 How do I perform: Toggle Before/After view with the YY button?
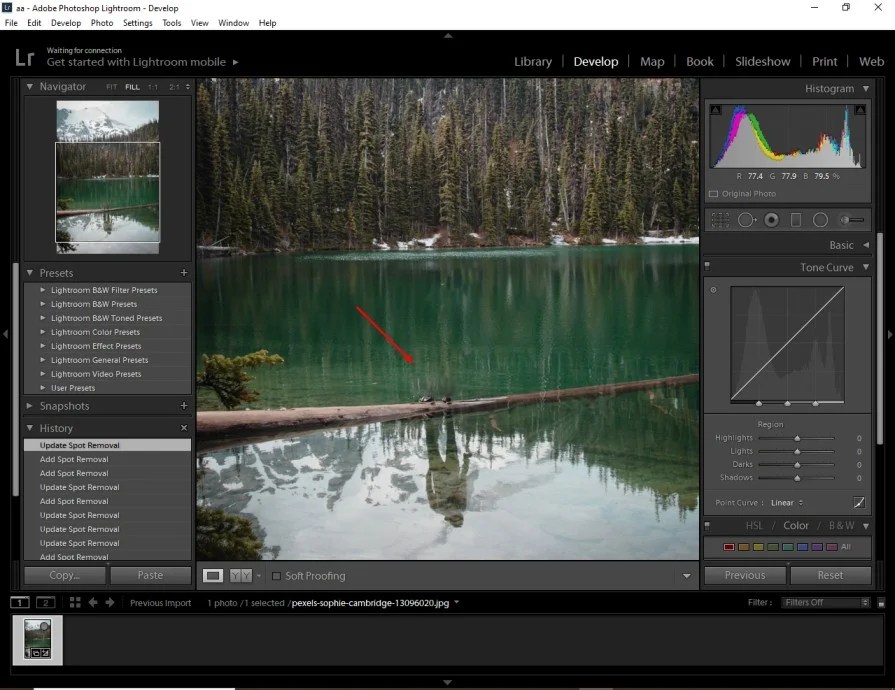[x=240, y=575]
